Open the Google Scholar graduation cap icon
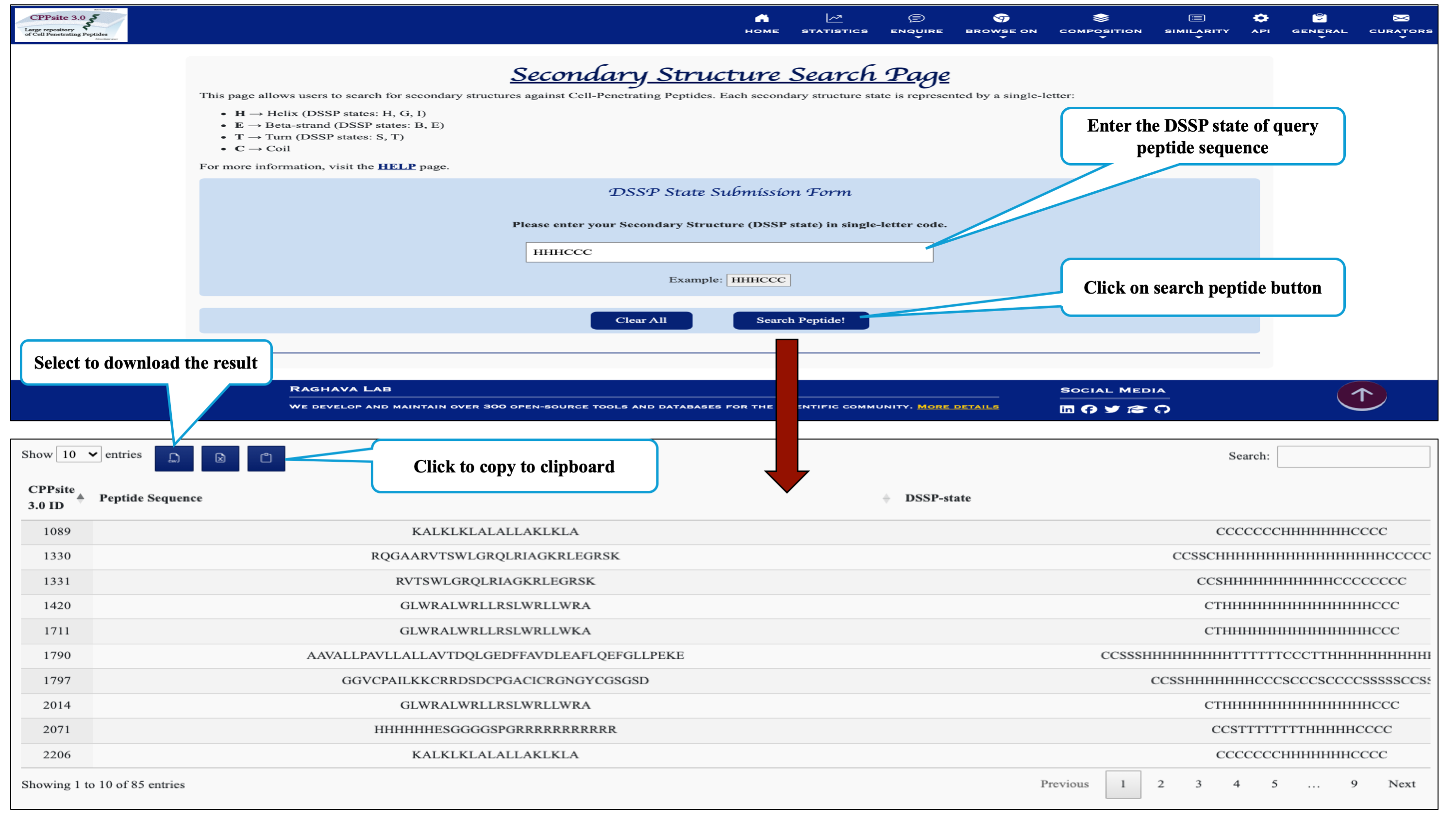 click(x=1137, y=409)
